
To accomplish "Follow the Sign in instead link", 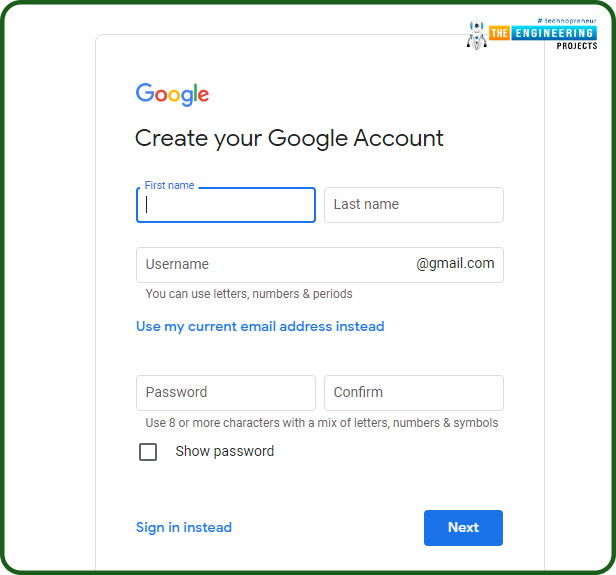I will point(184,527).
